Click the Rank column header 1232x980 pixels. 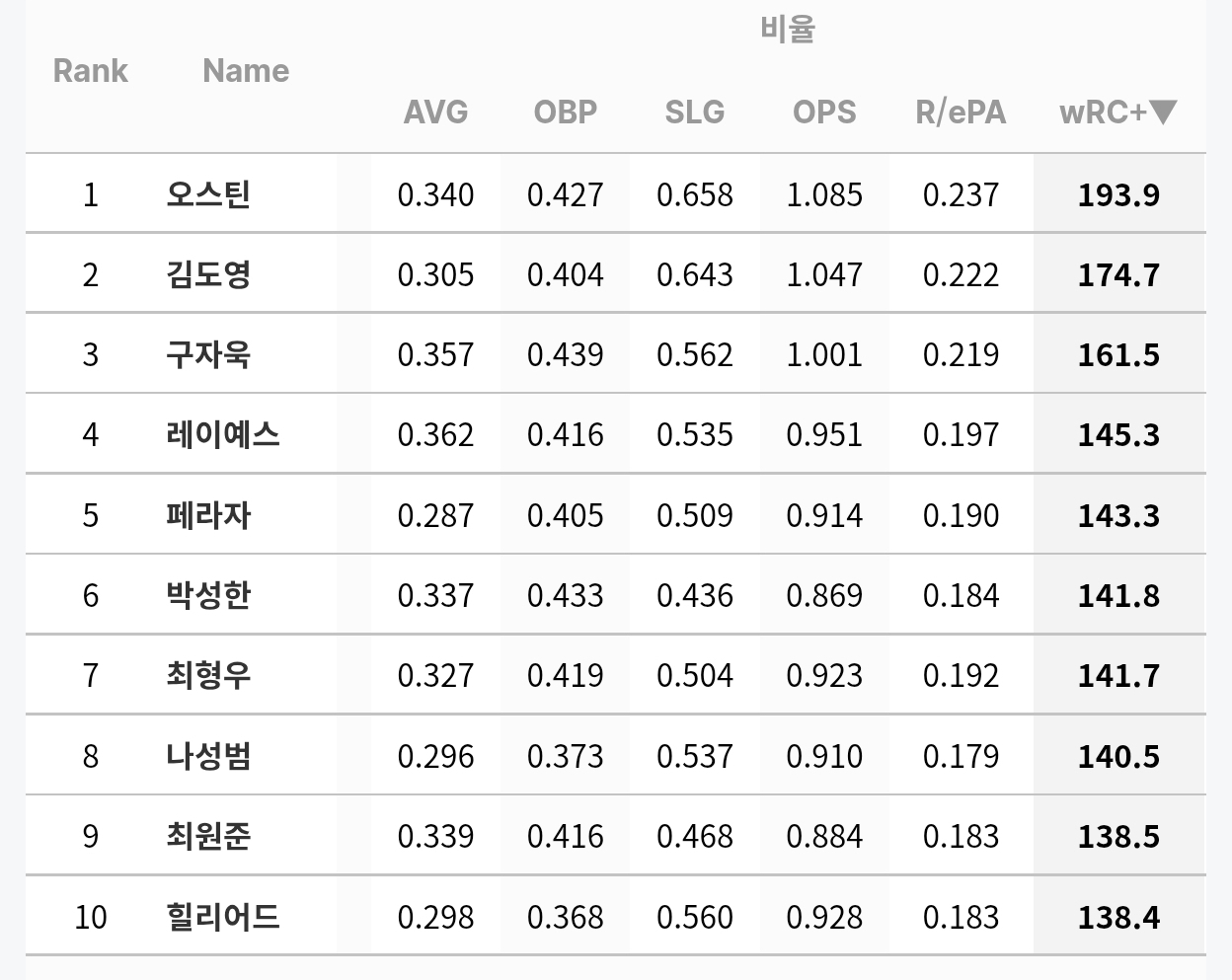click(x=91, y=71)
